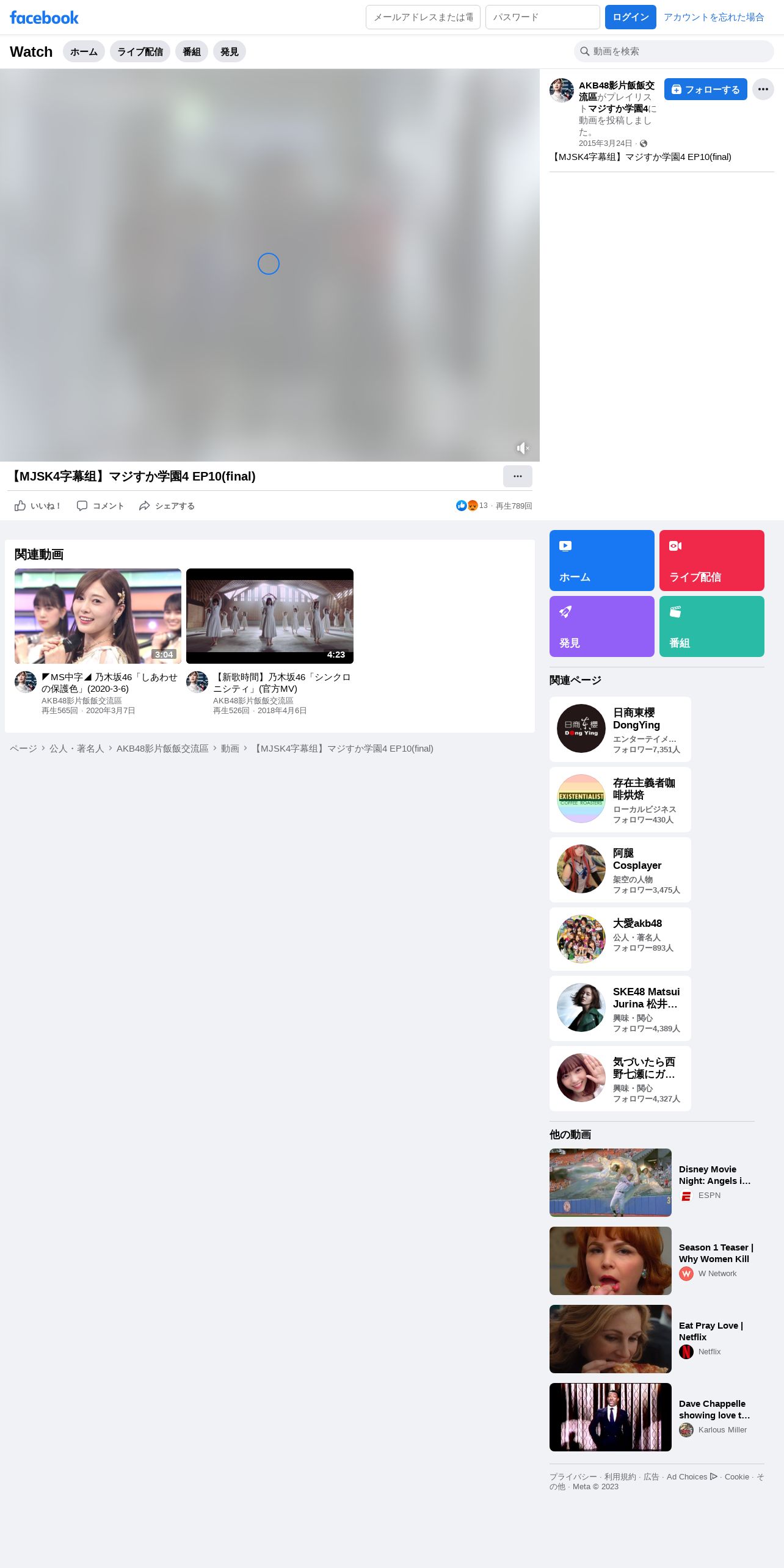
Task: Click avatar under しあわせの保護色 video
Action: pyautogui.click(x=26, y=682)
